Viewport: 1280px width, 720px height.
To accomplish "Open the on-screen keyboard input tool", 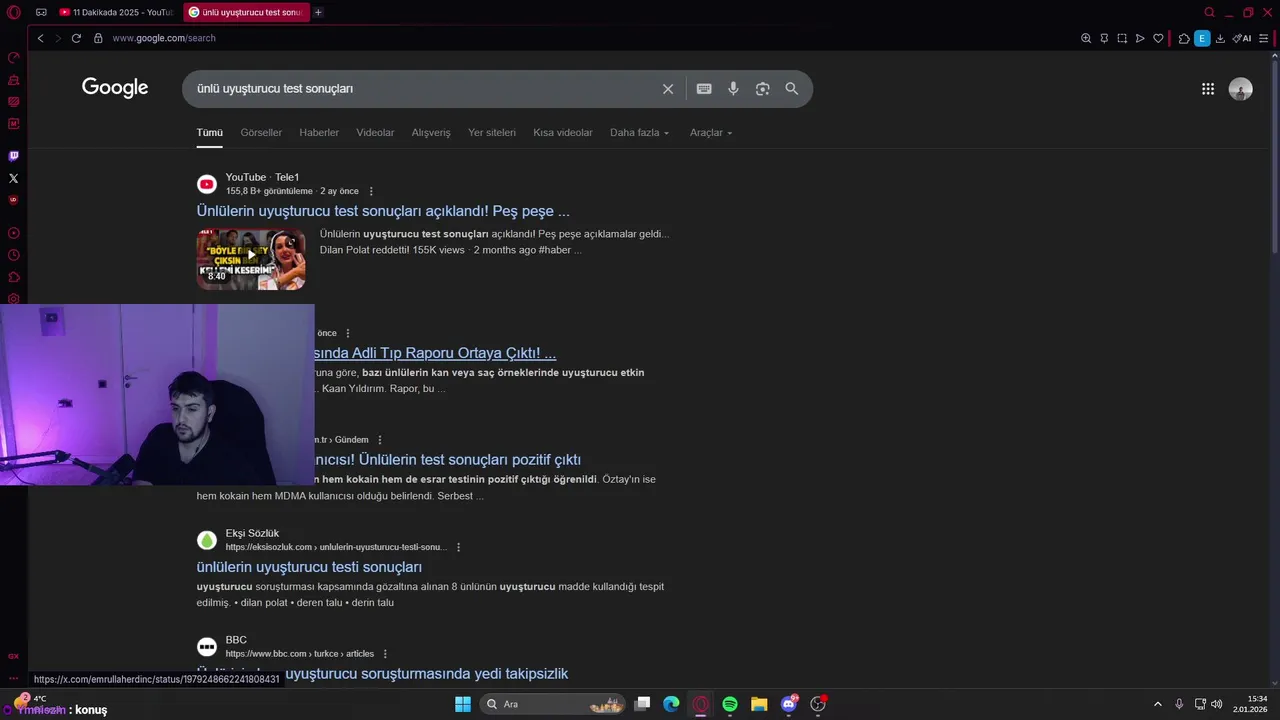I will [x=704, y=89].
